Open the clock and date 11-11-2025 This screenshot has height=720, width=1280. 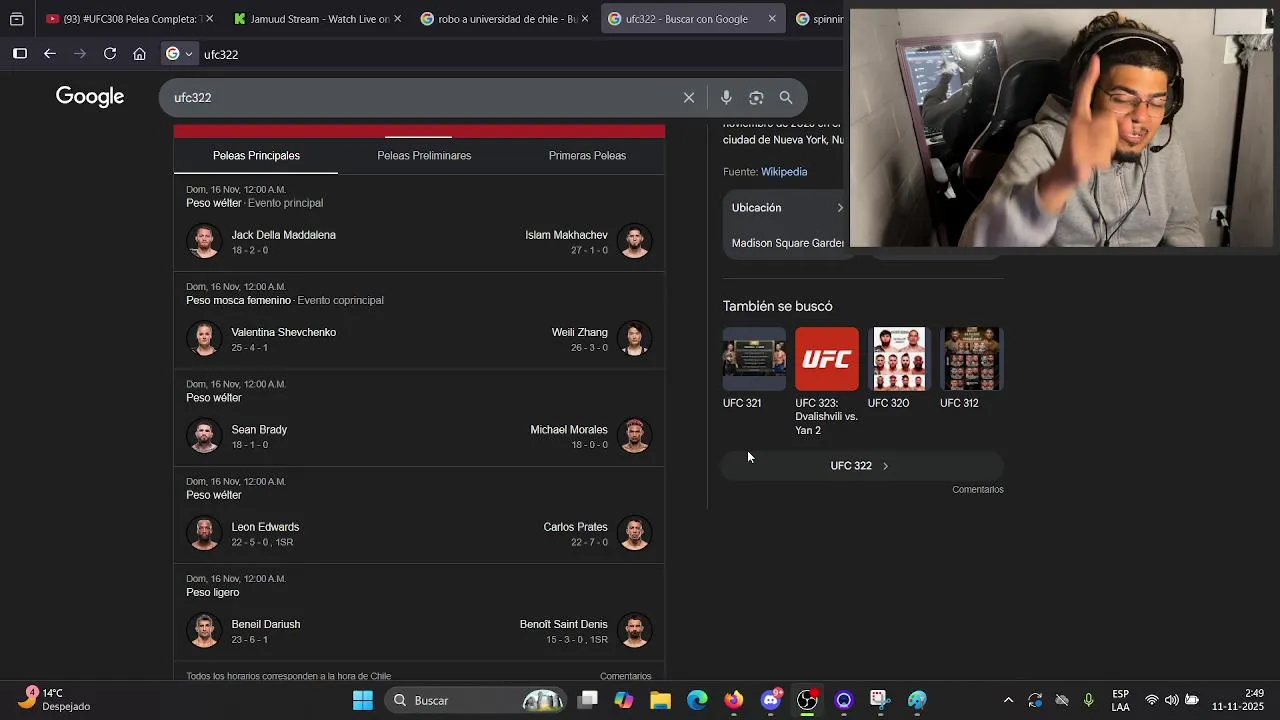click(x=1238, y=700)
